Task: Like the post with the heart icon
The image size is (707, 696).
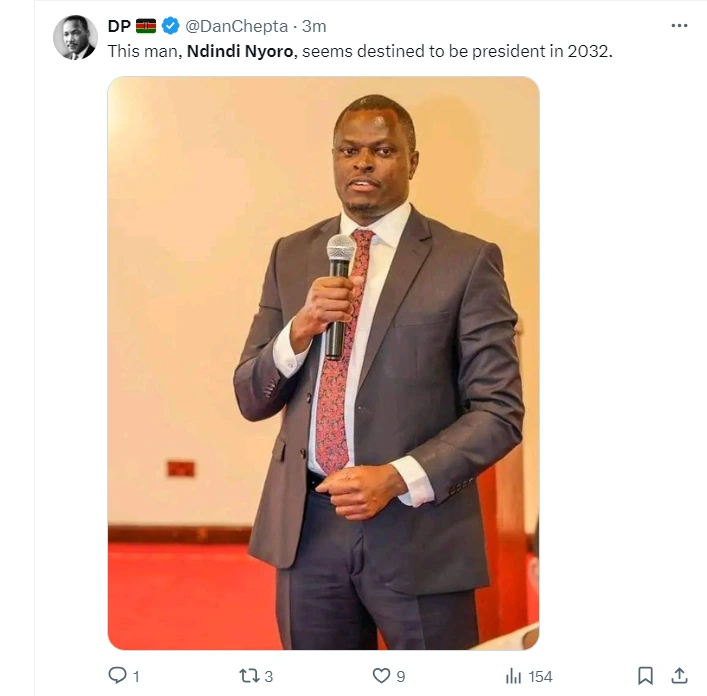Action: (381, 675)
